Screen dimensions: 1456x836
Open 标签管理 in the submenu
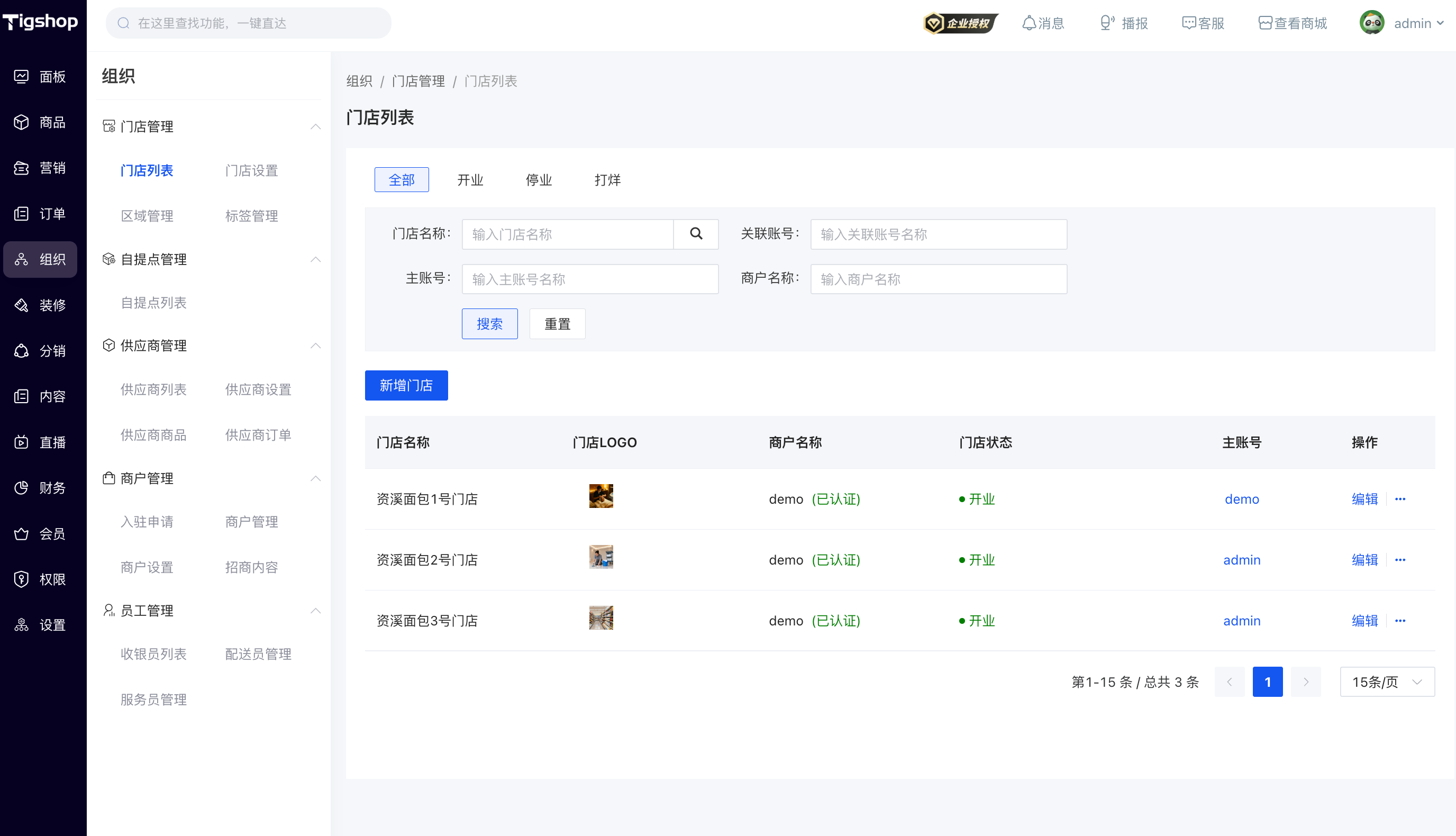coord(251,216)
